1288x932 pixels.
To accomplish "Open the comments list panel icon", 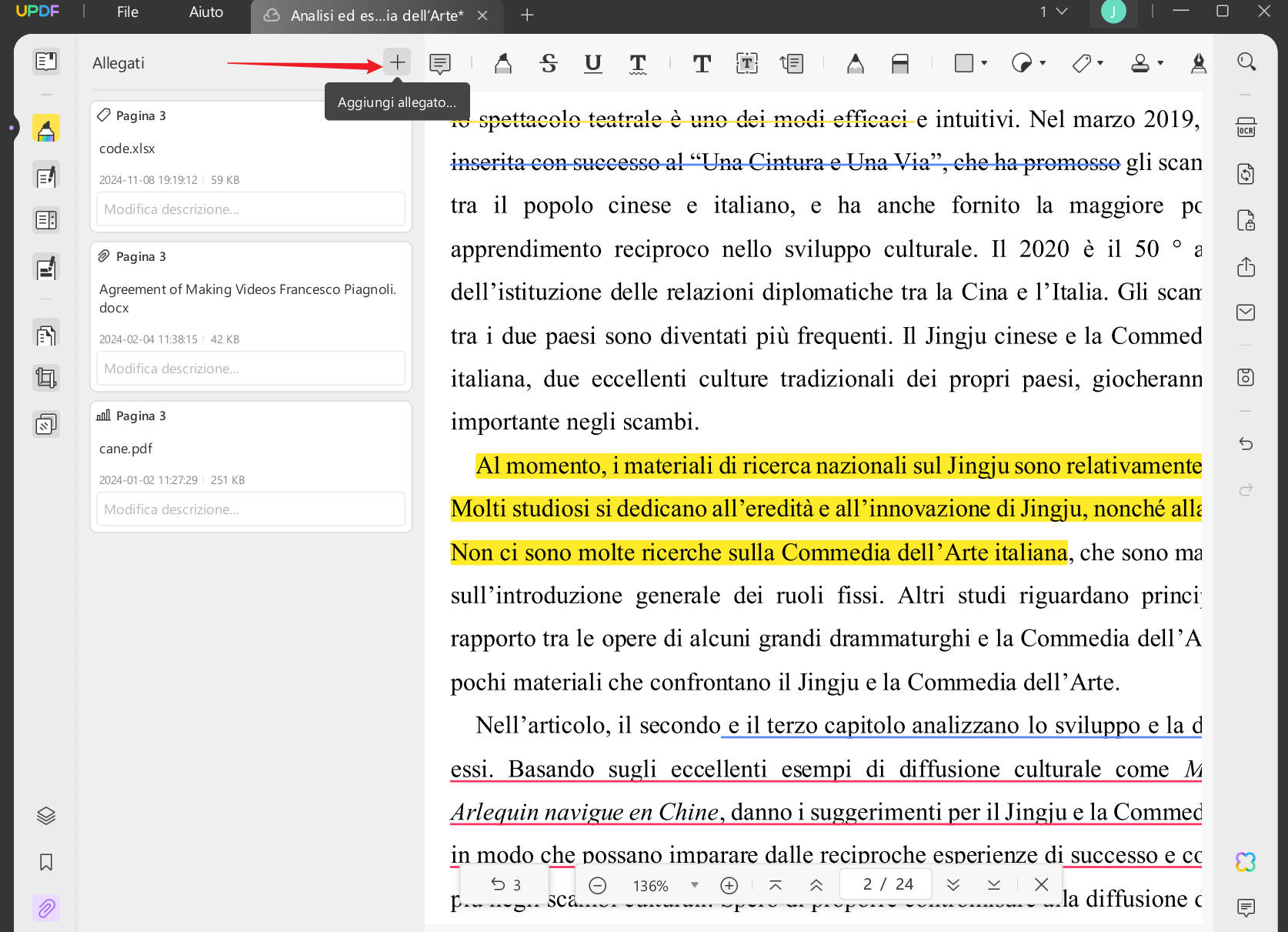I will coord(1246,908).
